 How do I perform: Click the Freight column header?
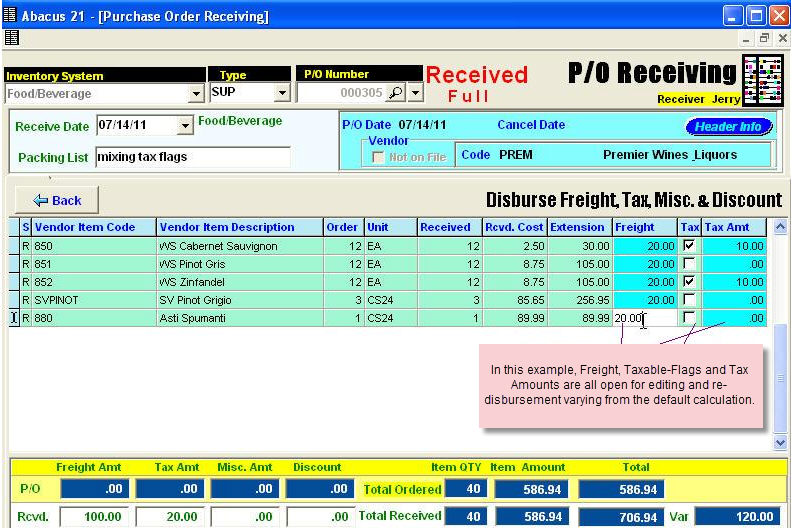coord(645,227)
